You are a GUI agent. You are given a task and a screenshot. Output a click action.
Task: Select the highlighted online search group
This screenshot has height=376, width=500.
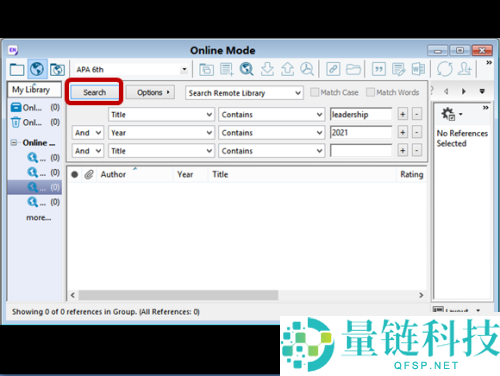[x=35, y=187]
